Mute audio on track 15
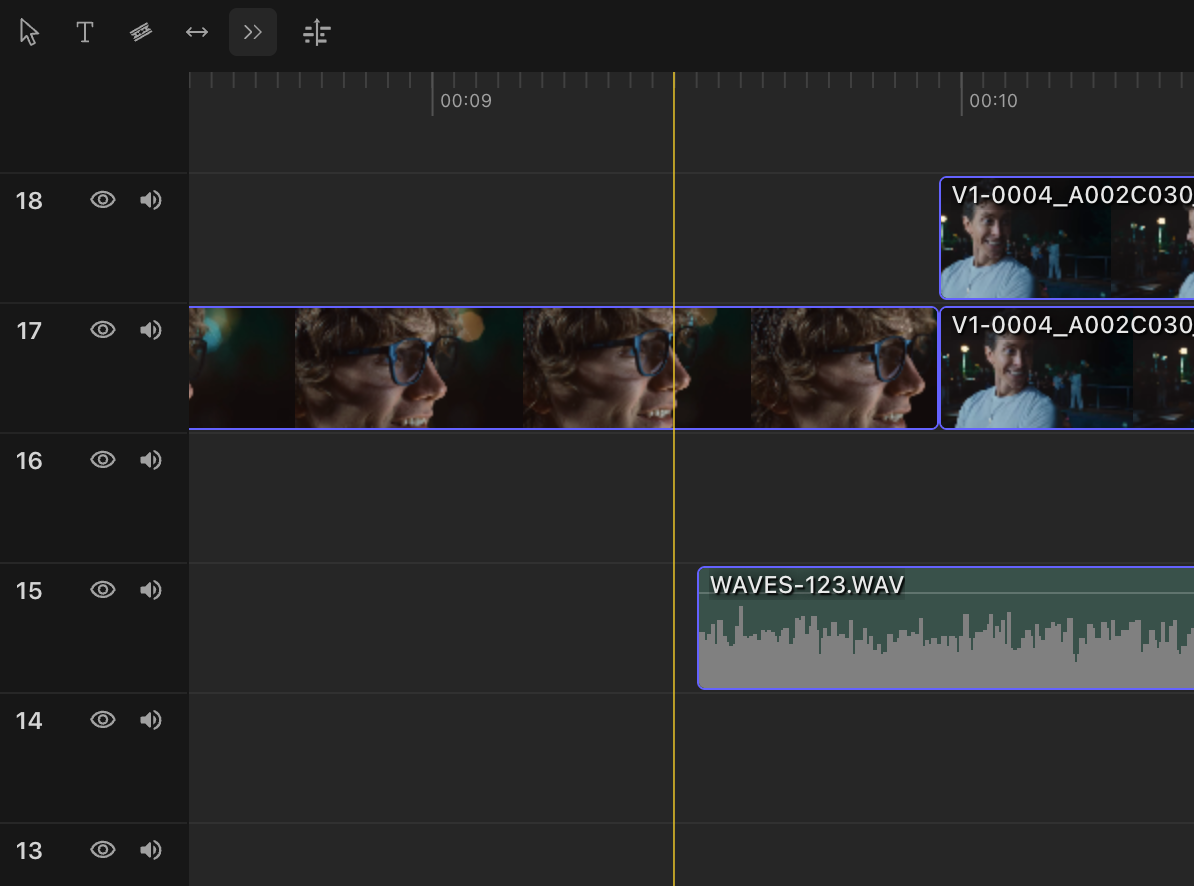Viewport: 1194px width, 886px height. (151, 589)
